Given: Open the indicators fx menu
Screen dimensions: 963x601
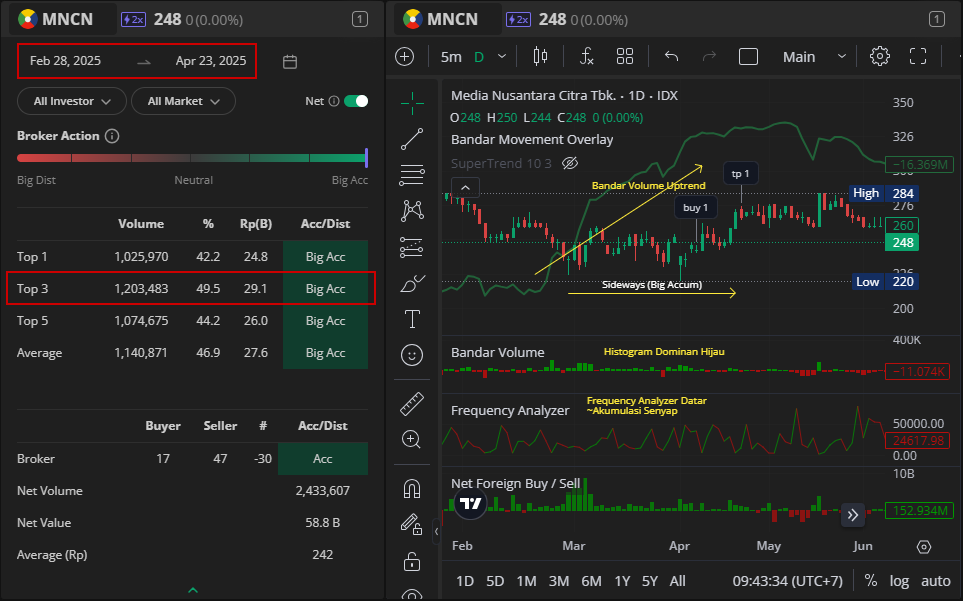Looking at the screenshot, I should tap(587, 56).
